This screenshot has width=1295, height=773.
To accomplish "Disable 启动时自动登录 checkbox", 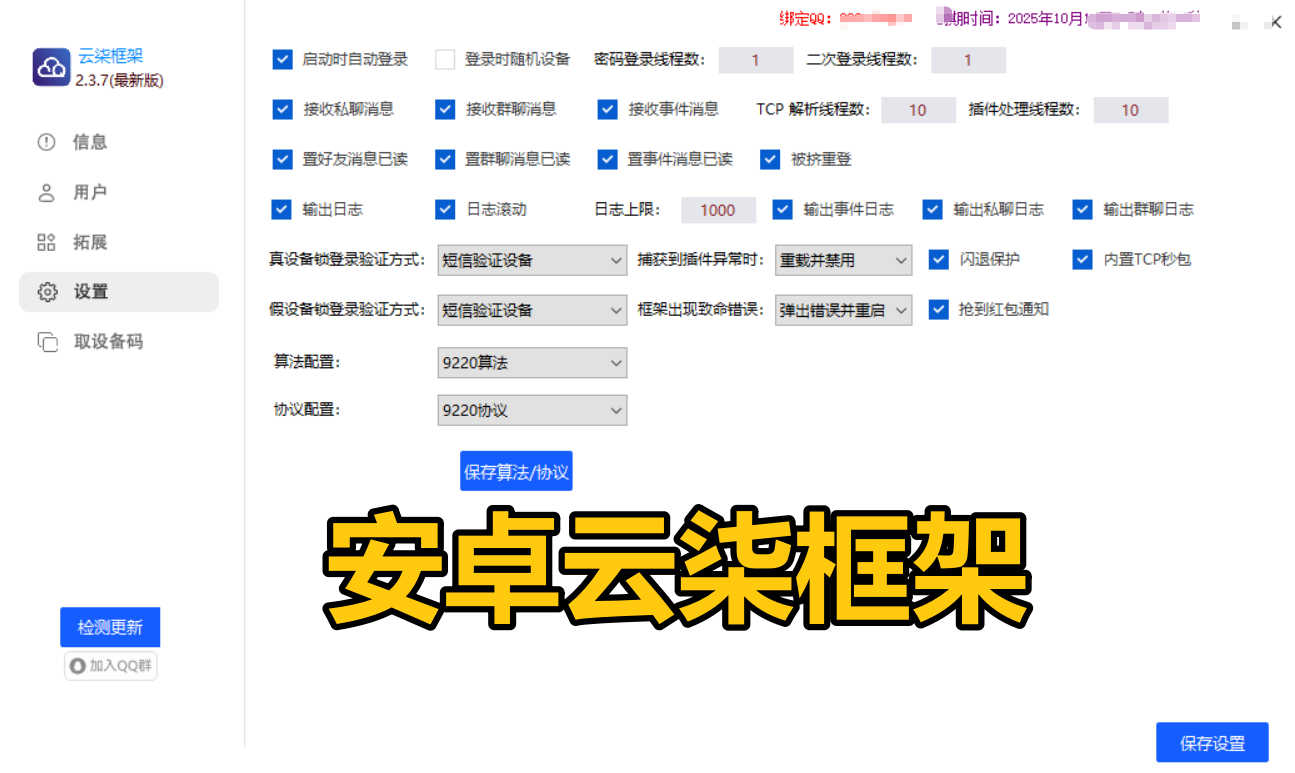I will [282, 60].
